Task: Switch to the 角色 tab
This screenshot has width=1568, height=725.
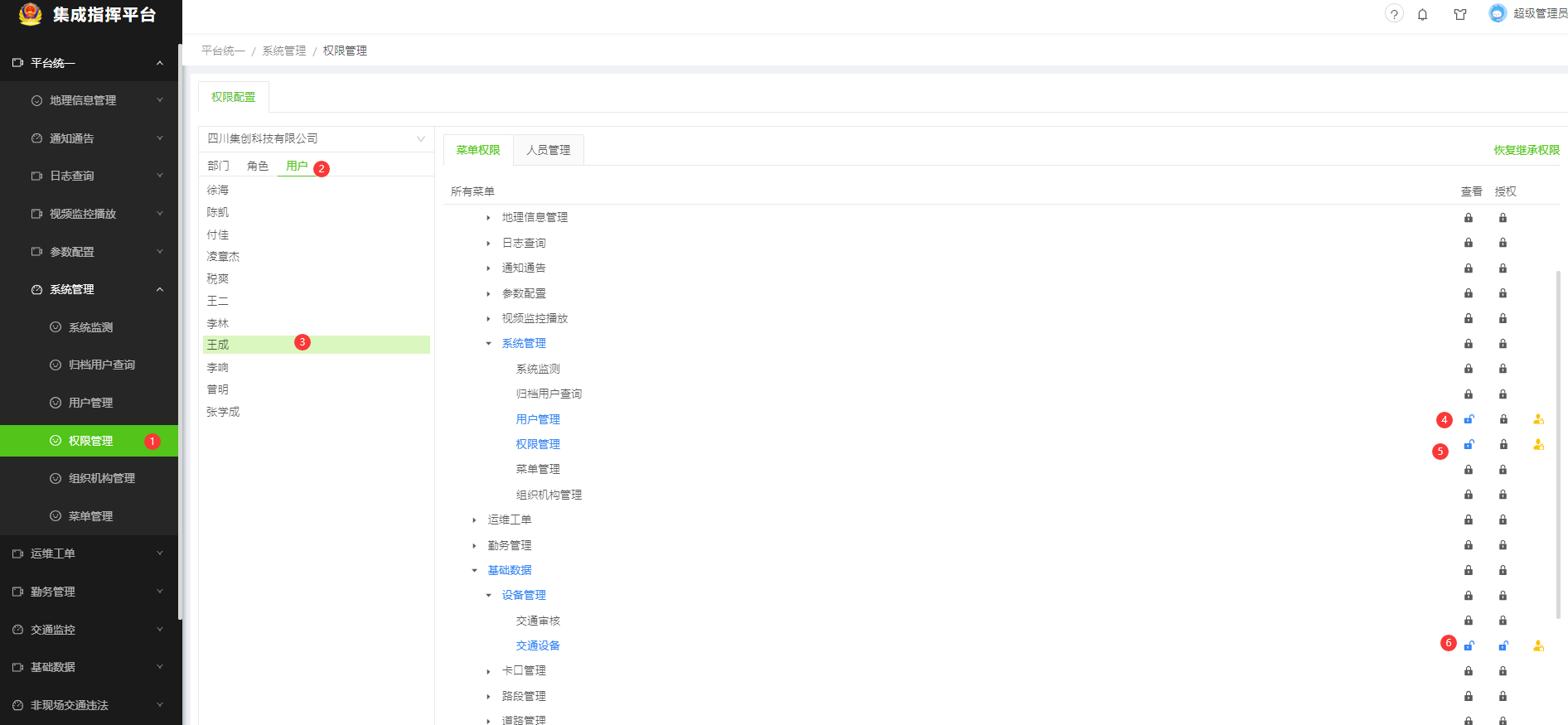Action: [x=258, y=166]
